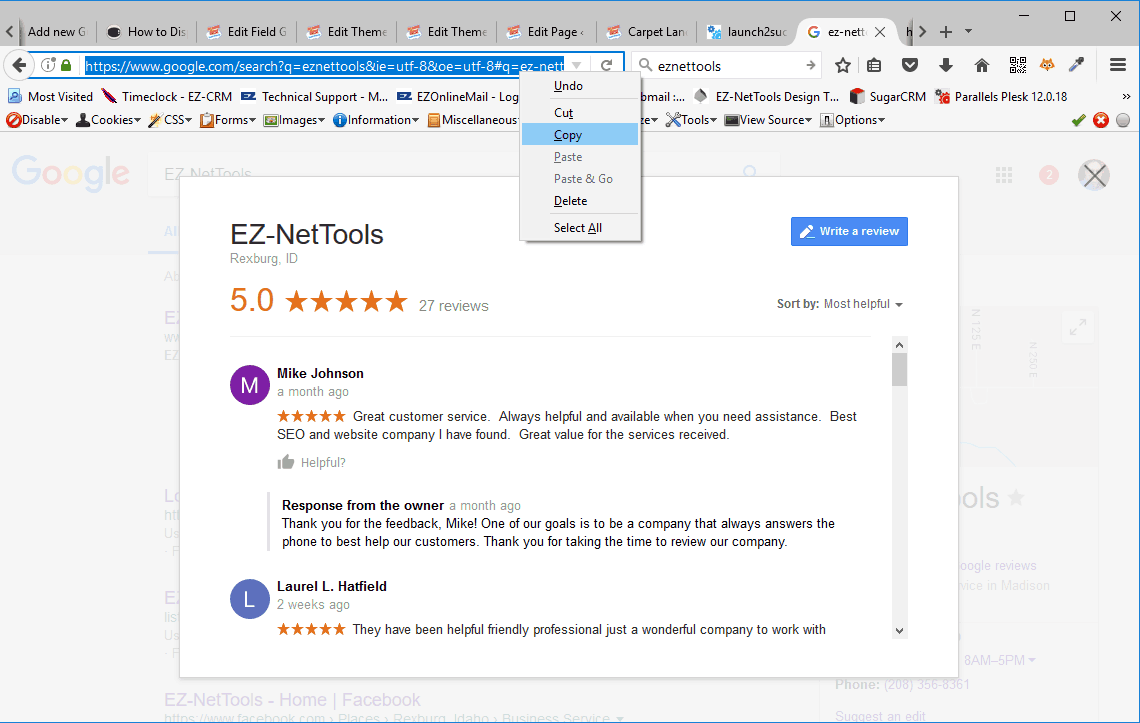Click the reviews list scrollbar down arrow
The width and height of the screenshot is (1140, 723).
(x=899, y=630)
